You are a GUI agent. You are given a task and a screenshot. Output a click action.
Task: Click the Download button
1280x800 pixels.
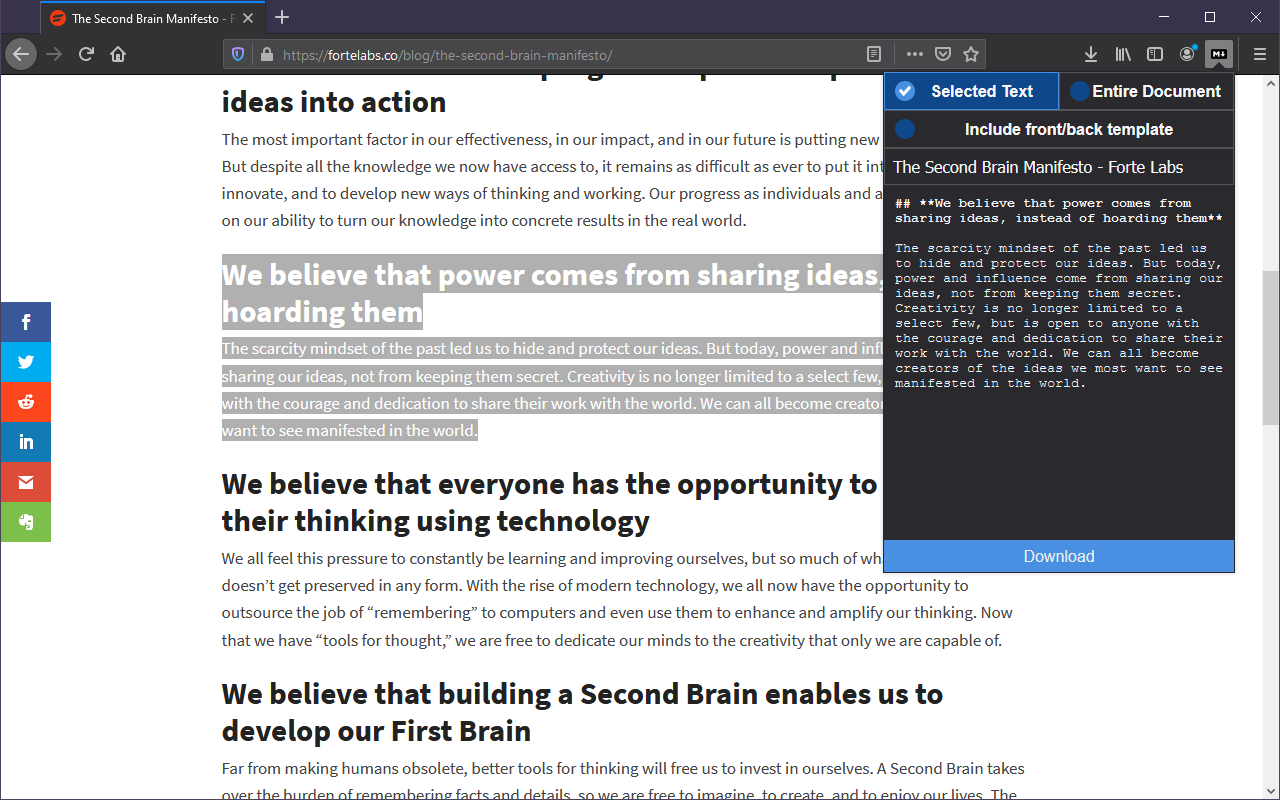click(1059, 556)
